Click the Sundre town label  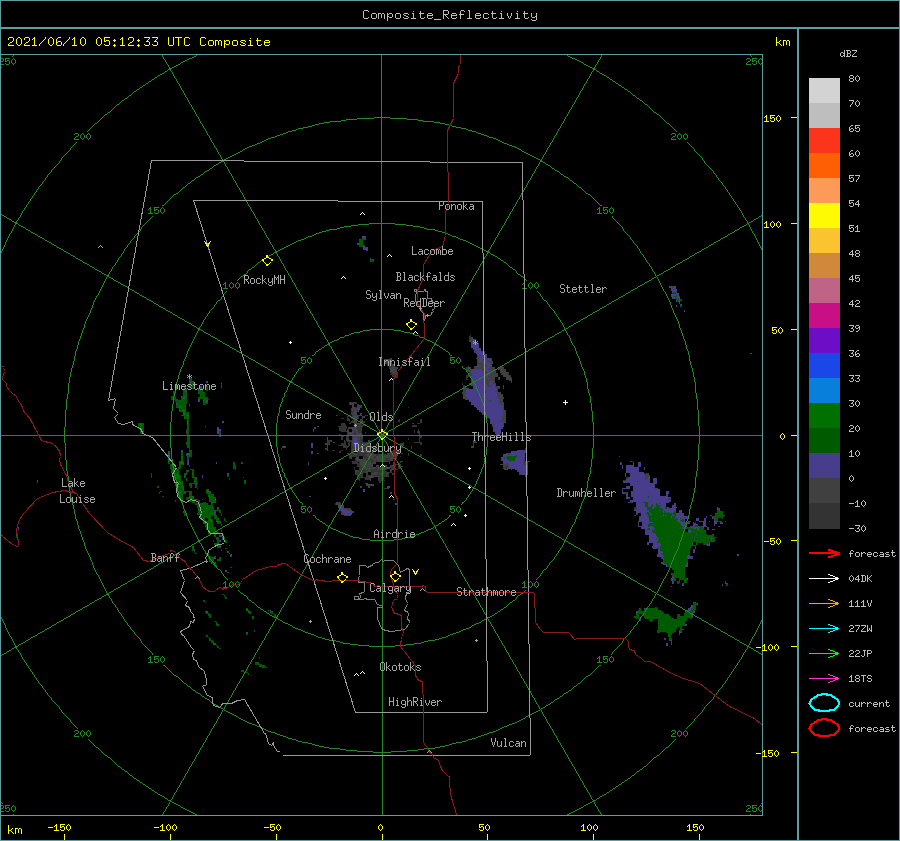tap(303, 414)
